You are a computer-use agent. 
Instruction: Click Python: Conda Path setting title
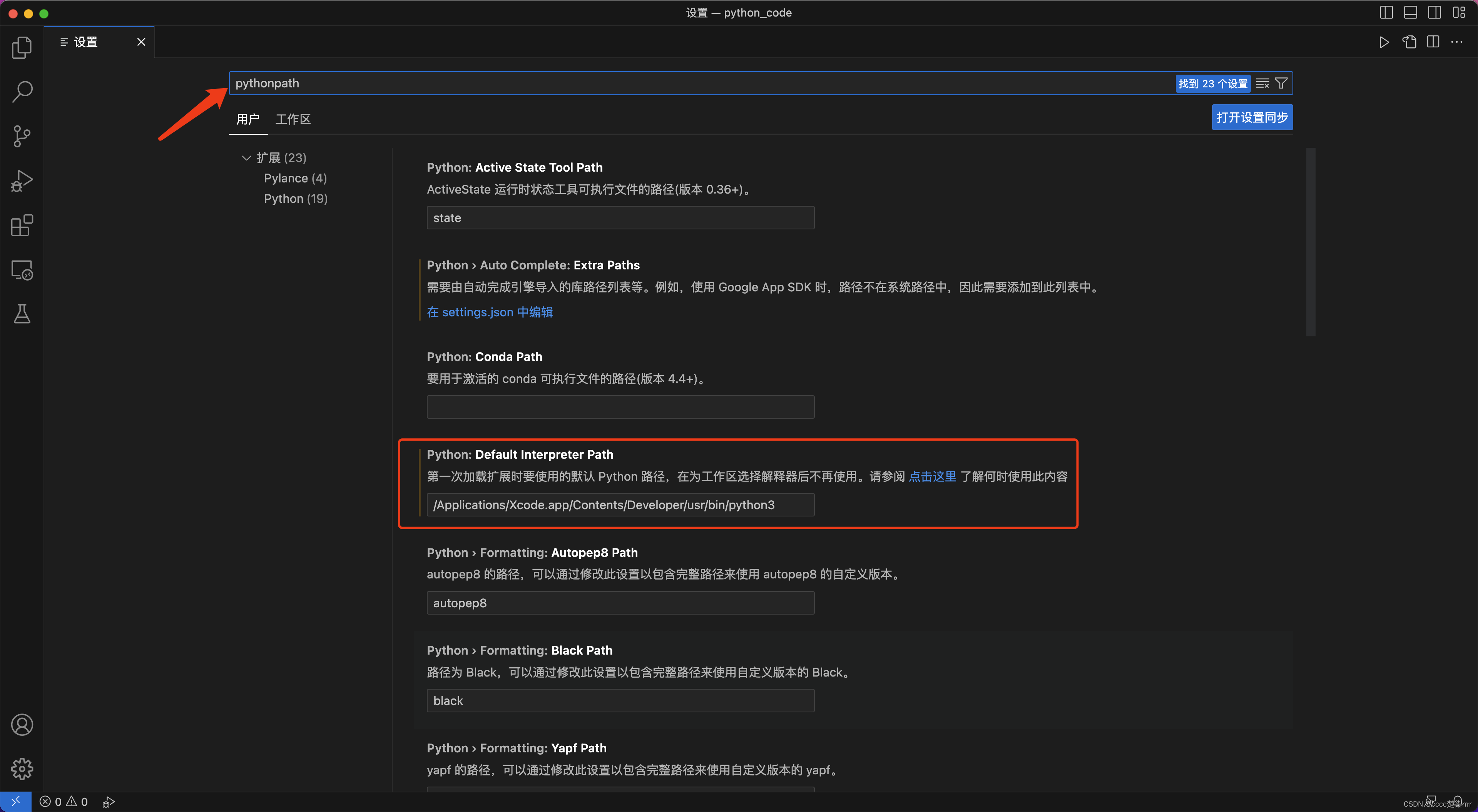(484, 357)
